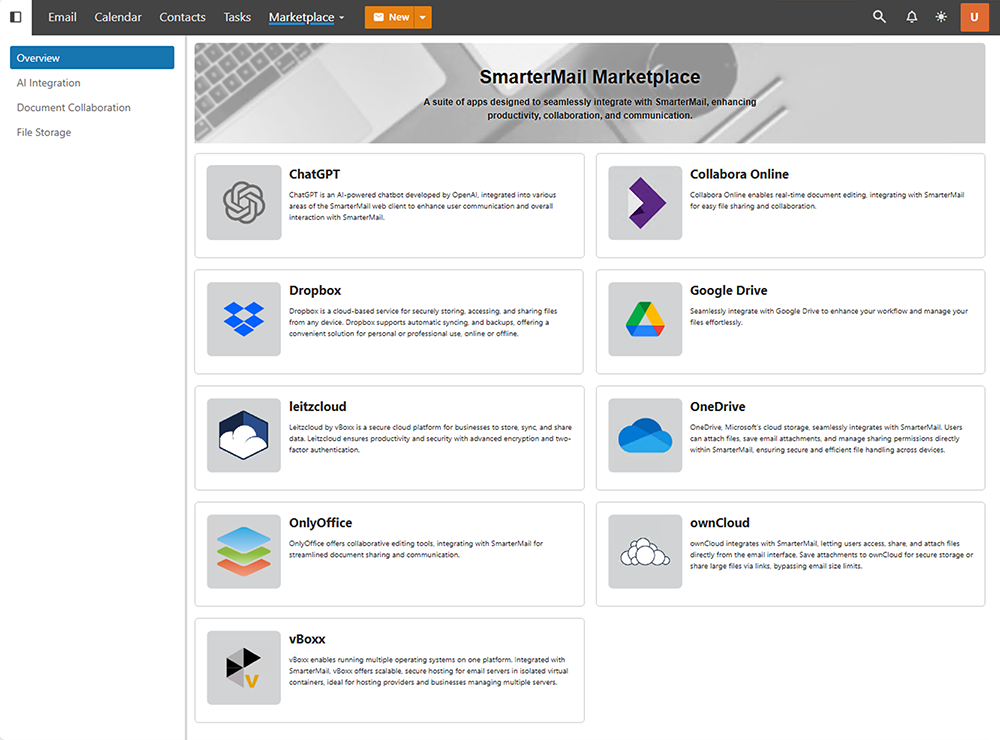Open the Google Drive title
1000x740 pixels.
(x=728, y=290)
